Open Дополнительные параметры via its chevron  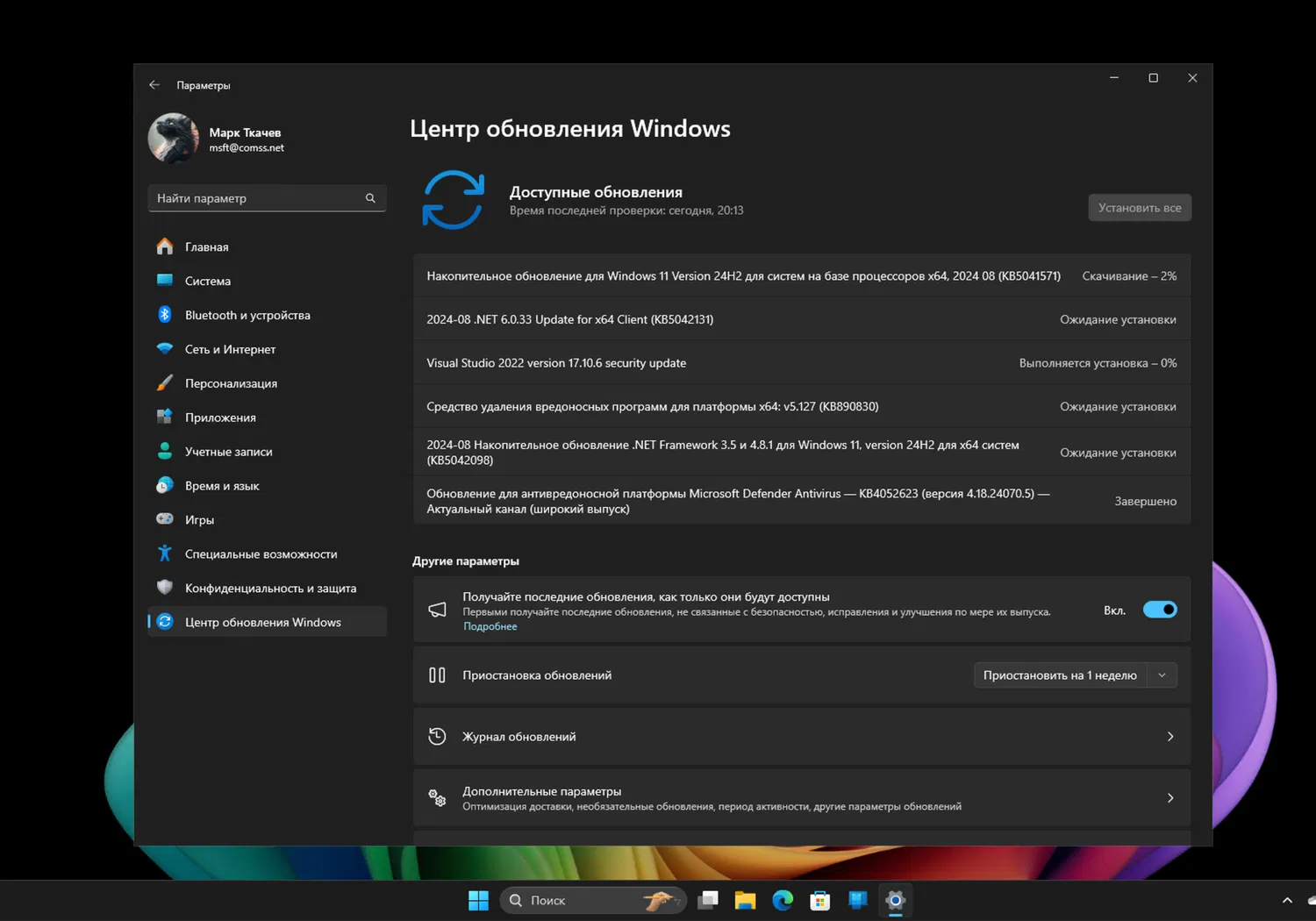1170,798
